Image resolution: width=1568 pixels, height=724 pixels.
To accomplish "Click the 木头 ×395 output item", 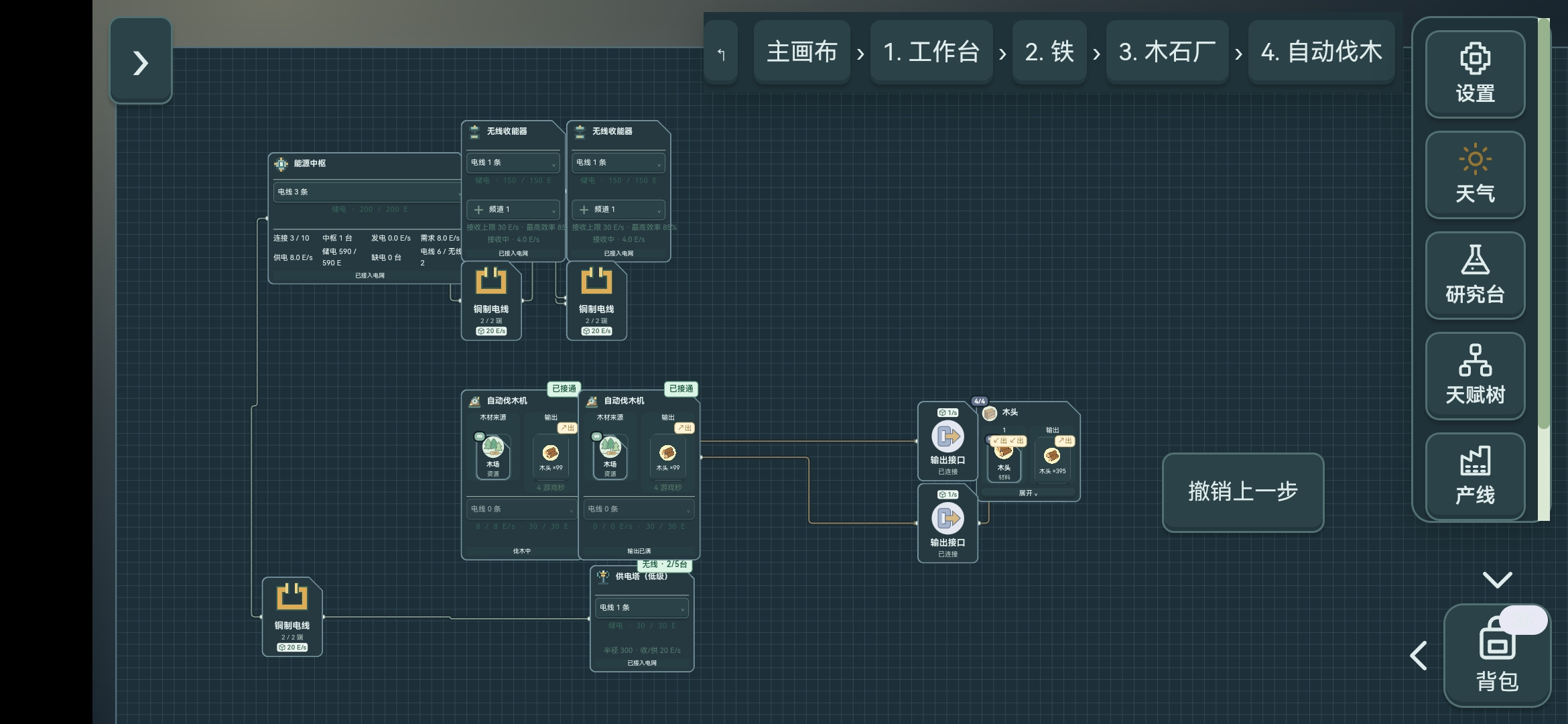I will pyautogui.click(x=1052, y=460).
